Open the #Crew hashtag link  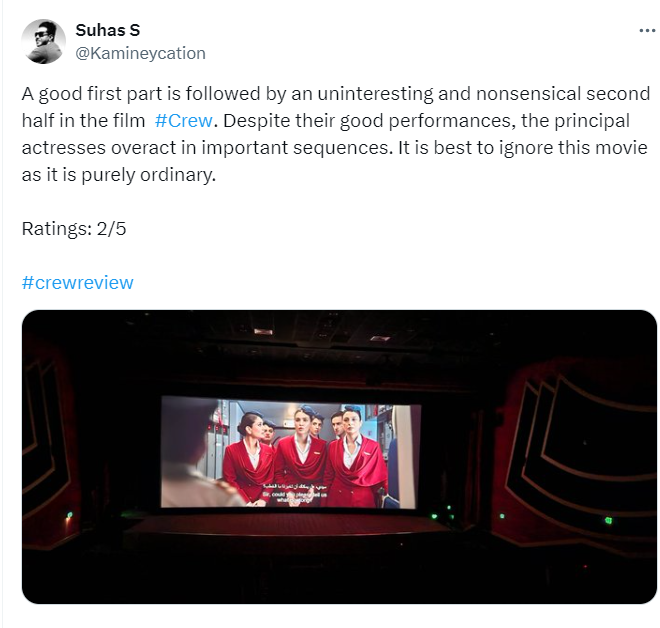tap(184, 121)
